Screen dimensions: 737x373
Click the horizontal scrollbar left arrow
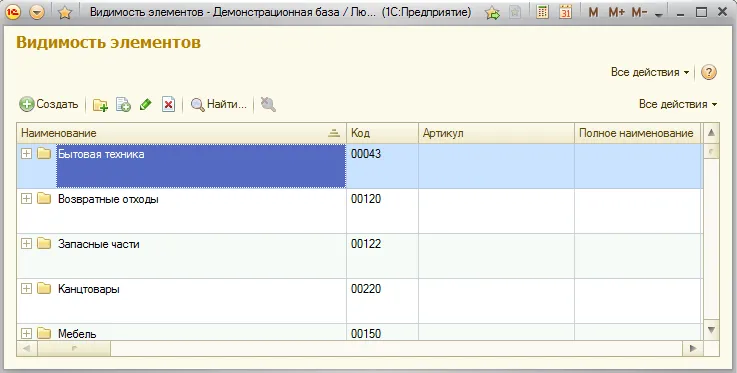coord(27,348)
